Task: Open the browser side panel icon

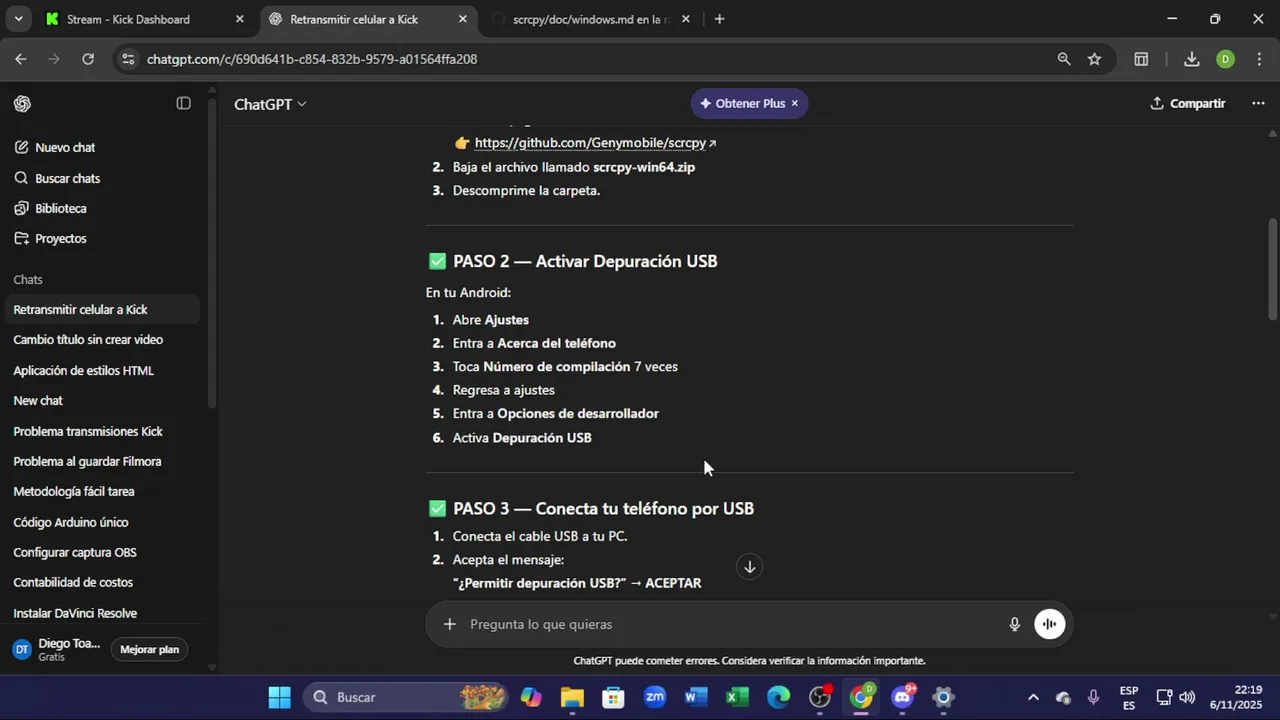Action: (1141, 59)
